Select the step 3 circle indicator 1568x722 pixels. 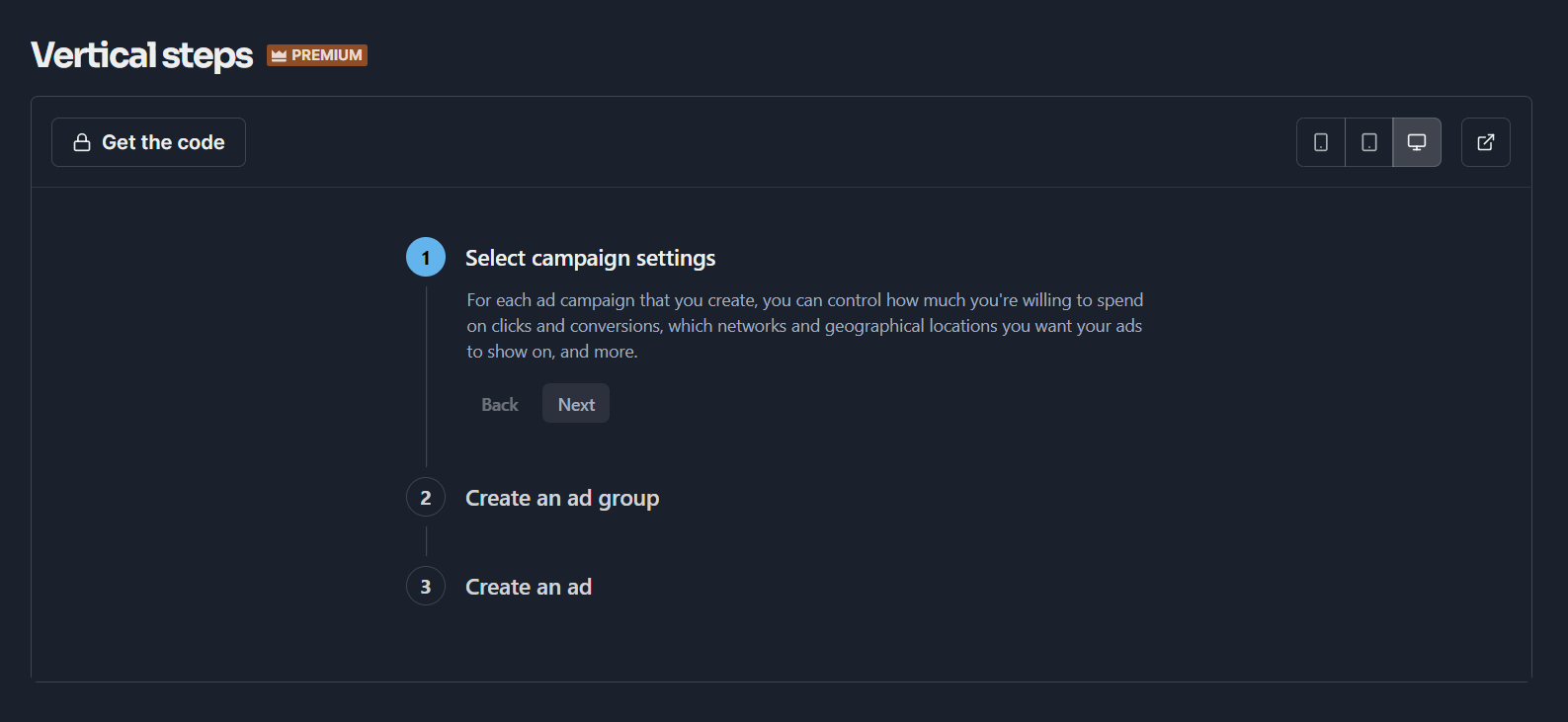point(426,586)
